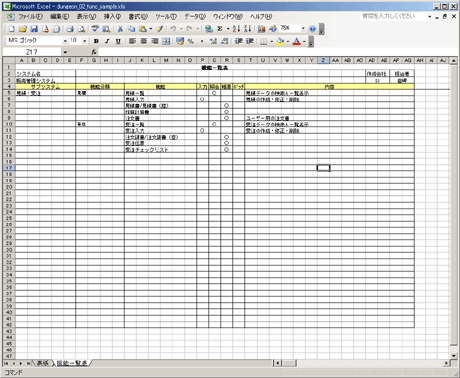
Task: Expand the zoom percentage dropdown
Action: point(303,29)
